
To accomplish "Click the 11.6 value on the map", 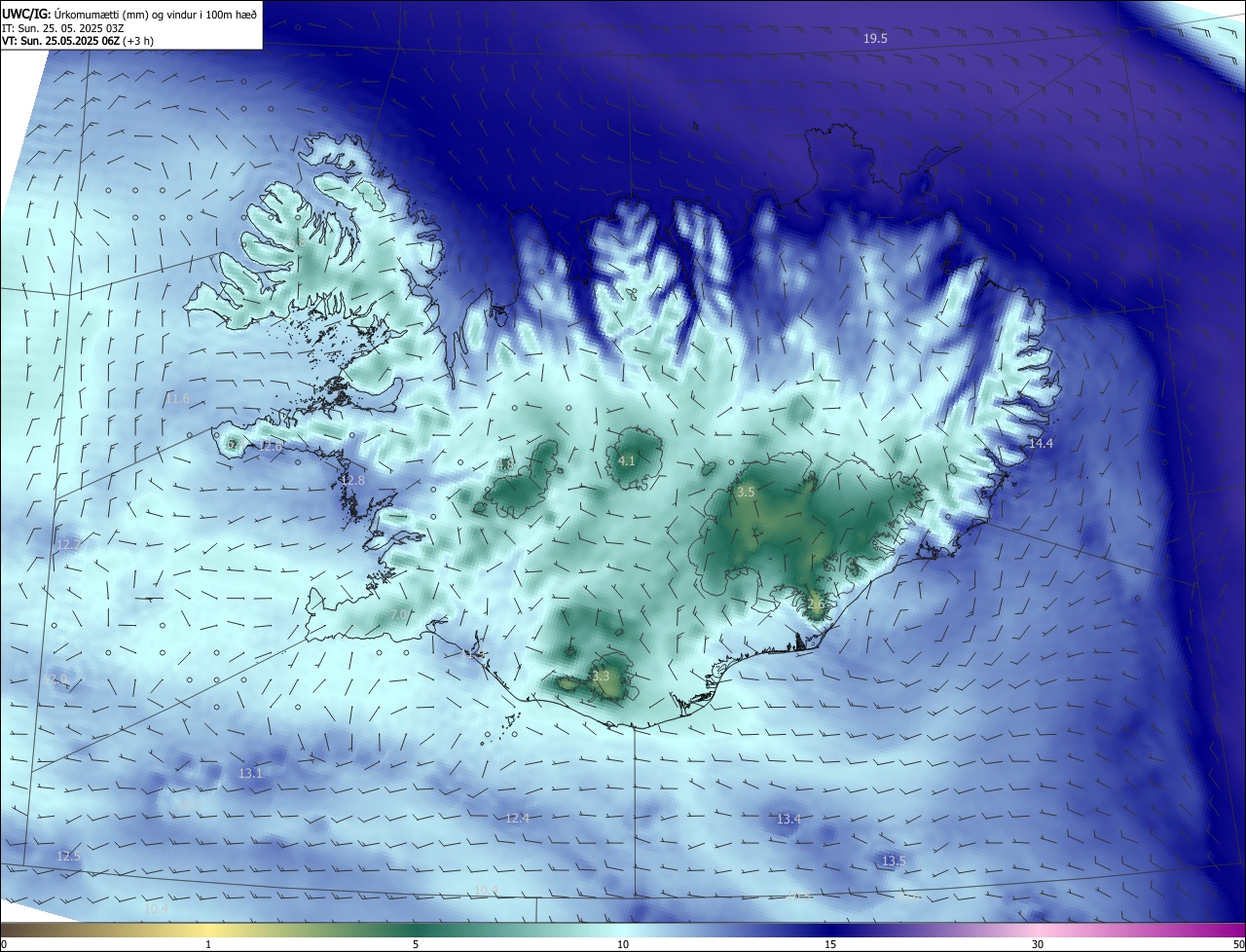I will click(x=177, y=399).
